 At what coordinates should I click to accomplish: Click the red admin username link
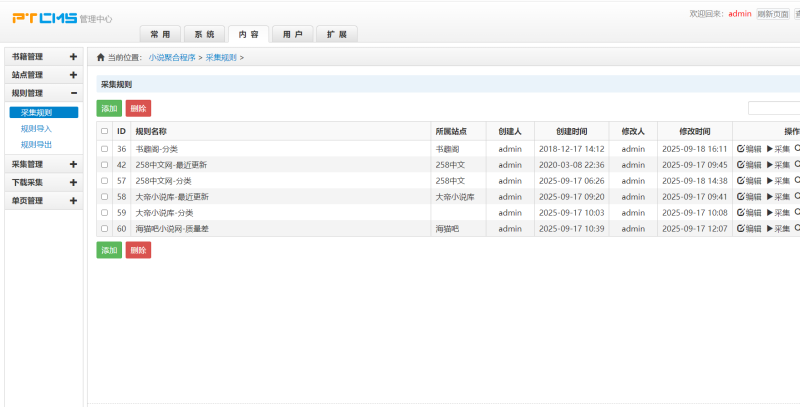click(740, 14)
